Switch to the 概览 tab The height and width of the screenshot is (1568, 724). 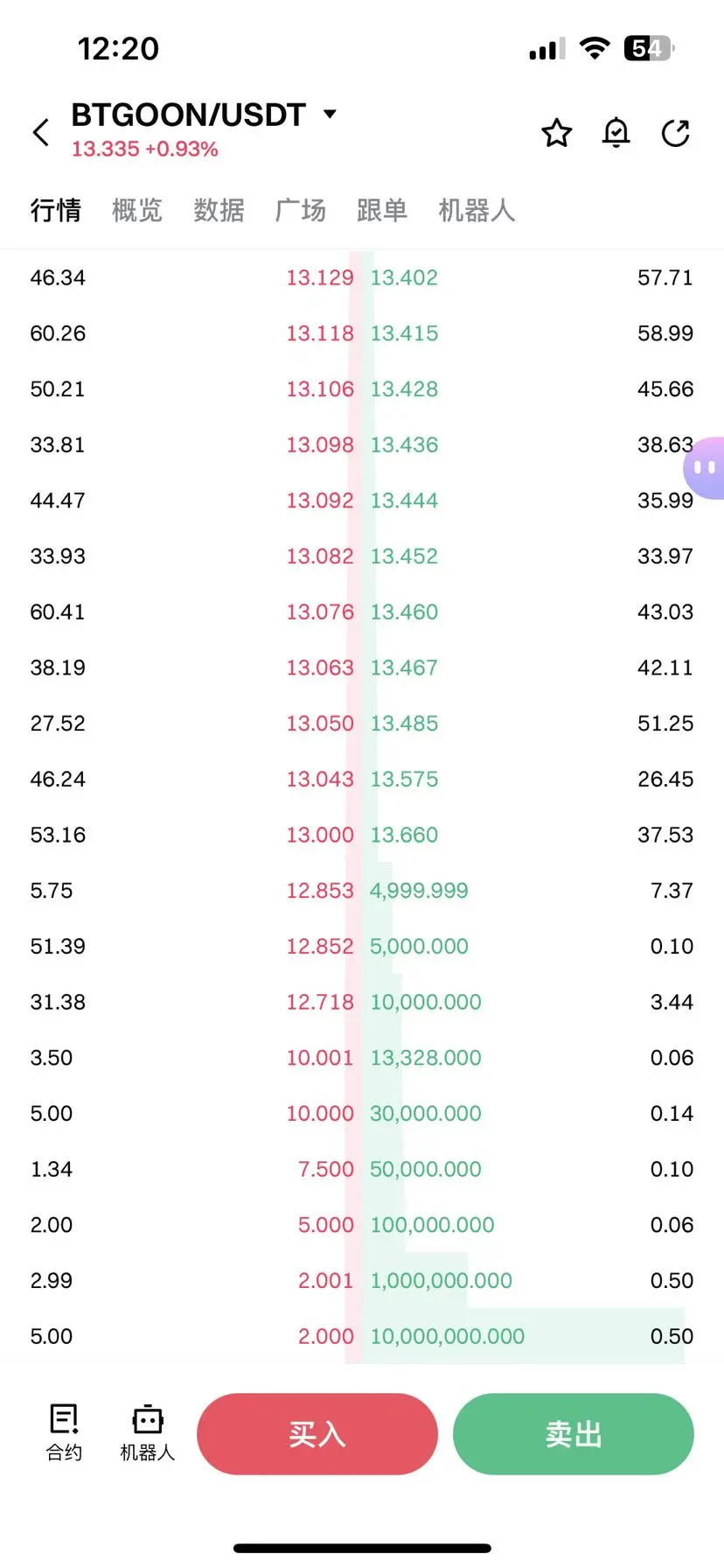(137, 210)
